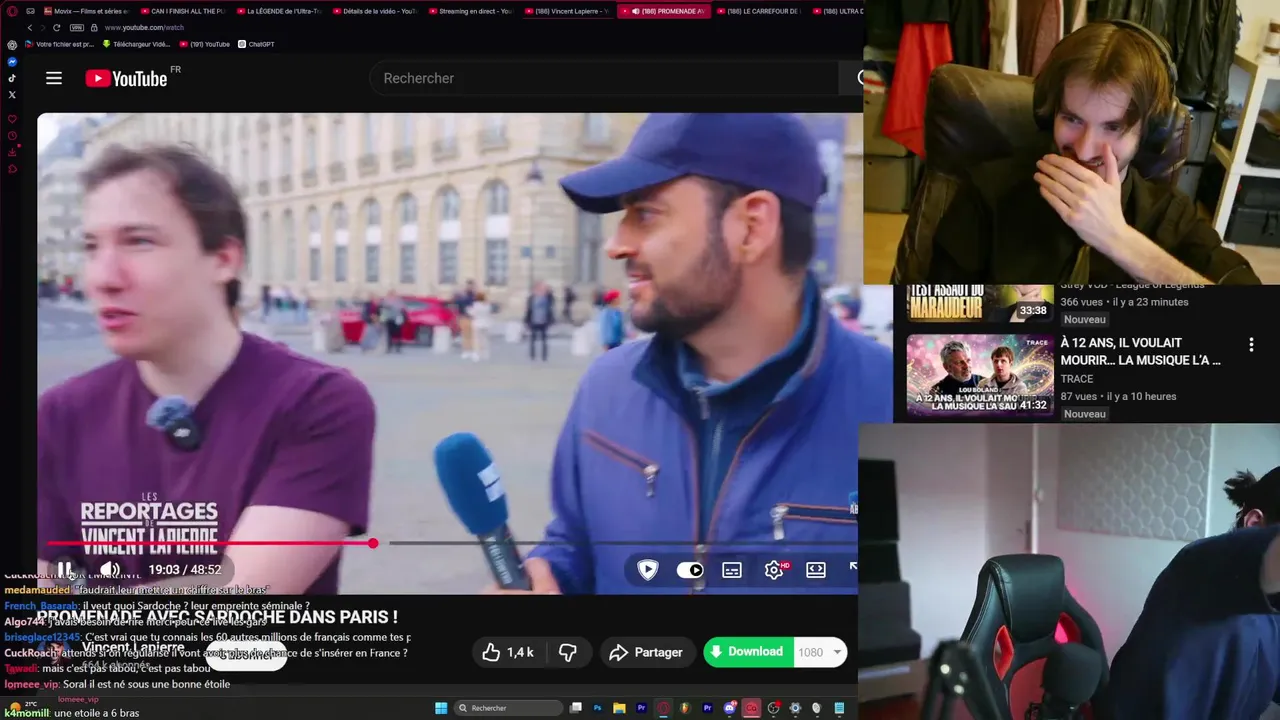Open TikTok from the Opera sidebar

[12, 78]
